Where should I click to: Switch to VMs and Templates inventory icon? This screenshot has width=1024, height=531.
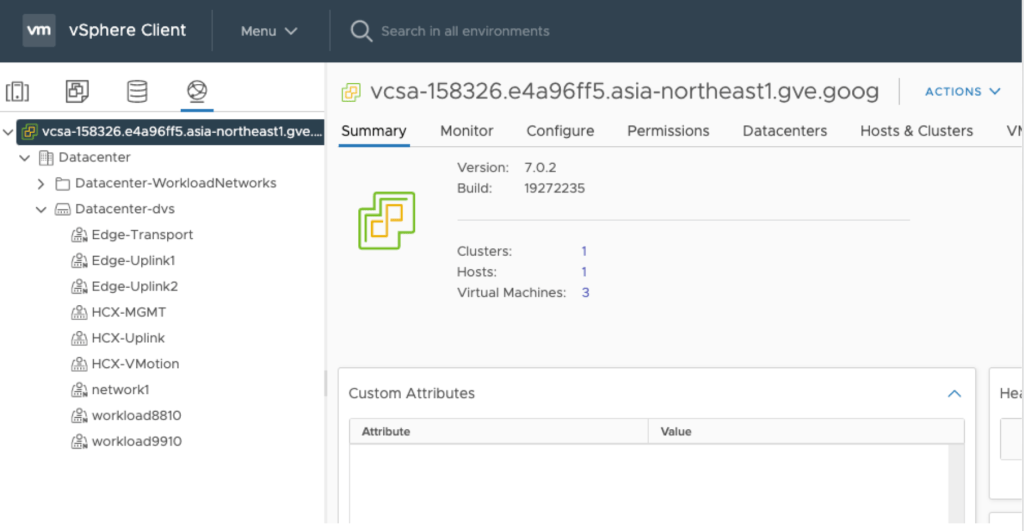(x=77, y=92)
